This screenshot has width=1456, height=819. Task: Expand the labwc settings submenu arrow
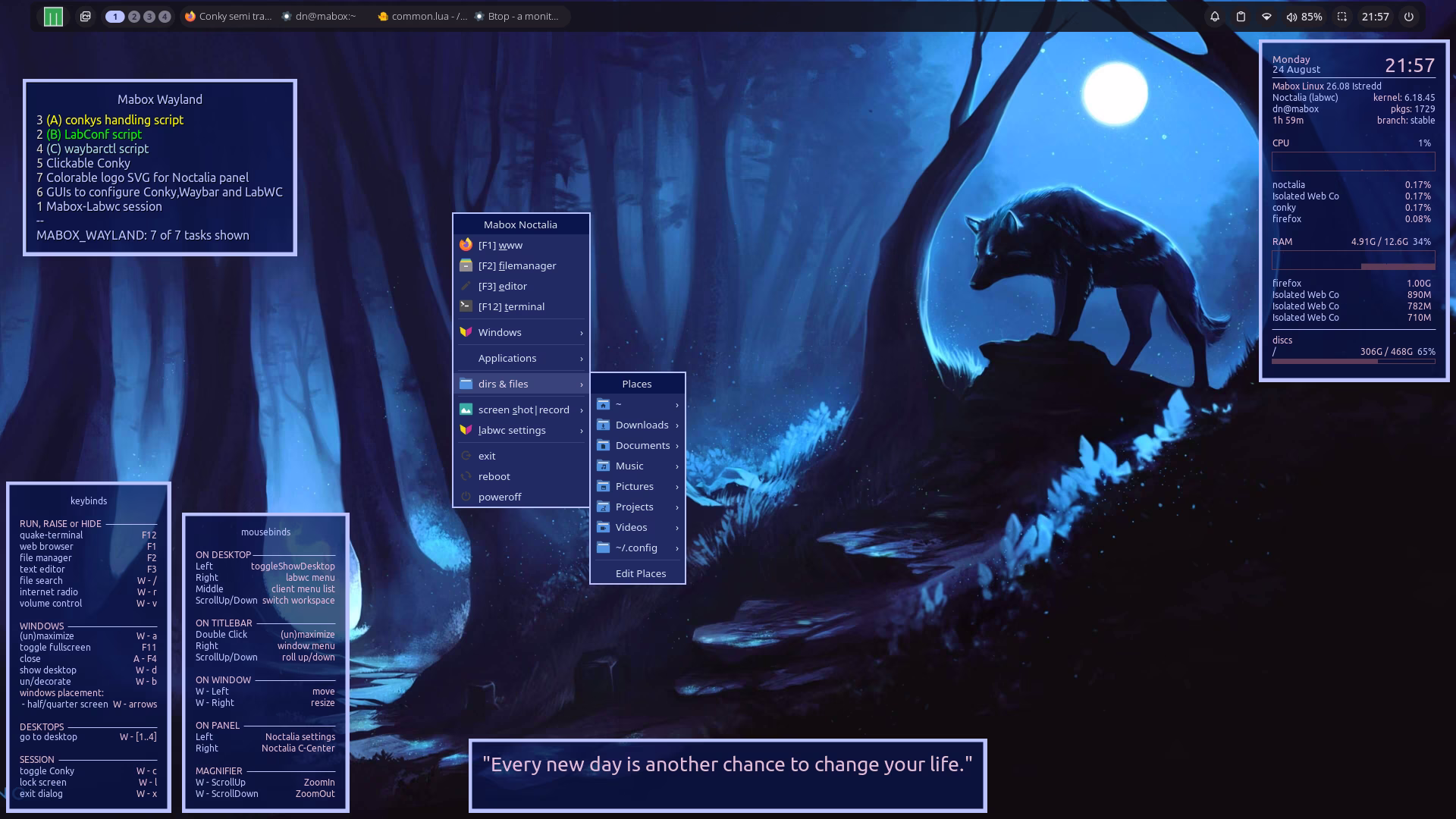pos(582,431)
